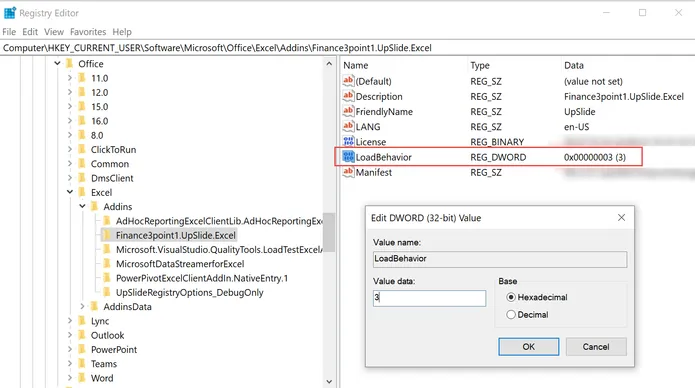Expand the Outlook key node

tap(70, 335)
